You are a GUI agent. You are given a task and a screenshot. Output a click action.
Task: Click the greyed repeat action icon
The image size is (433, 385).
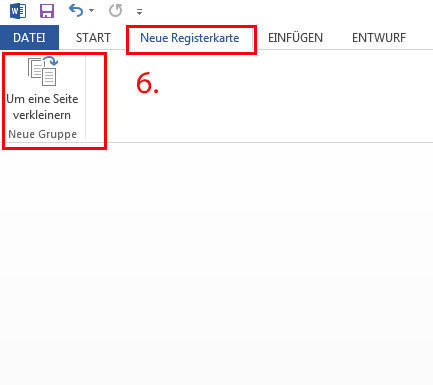point(115,11)
